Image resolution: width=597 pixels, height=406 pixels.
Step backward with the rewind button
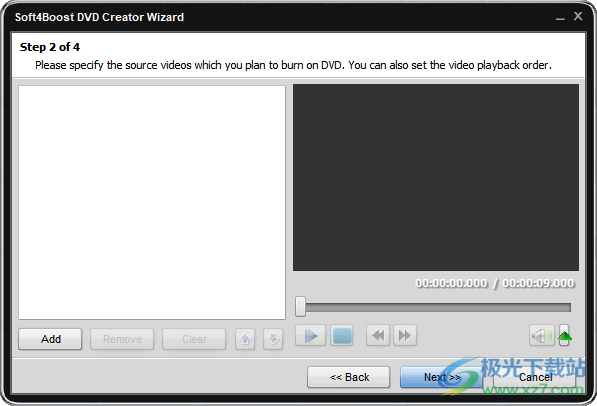378,336
